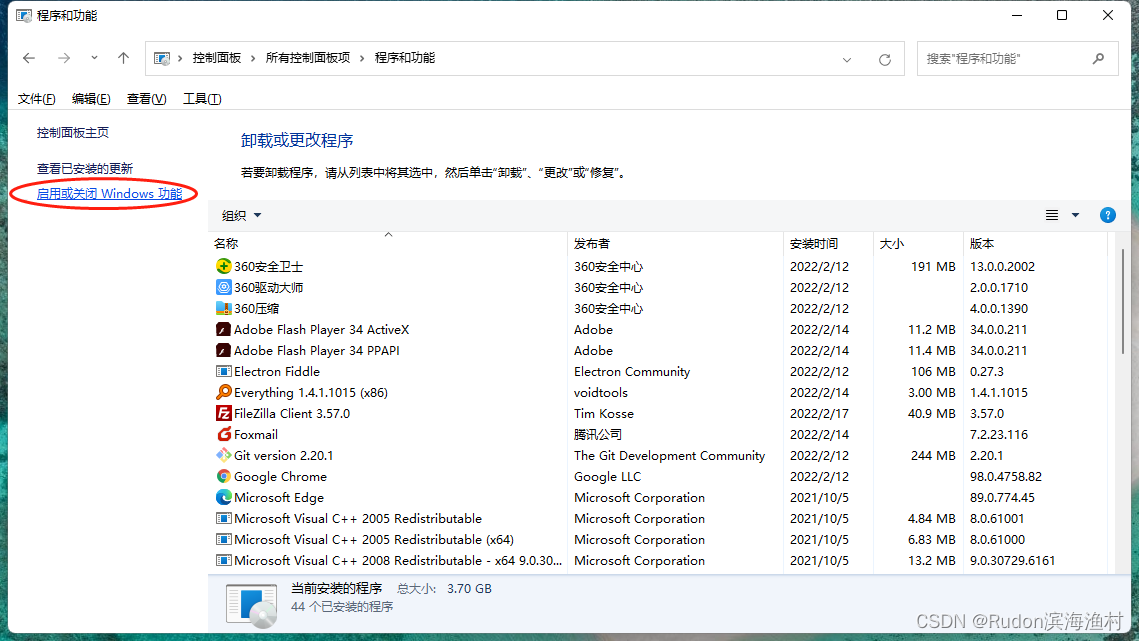Open the 查看(V) menu
The width and height of the screenshot is (1139, 641).
click(146, 99)
